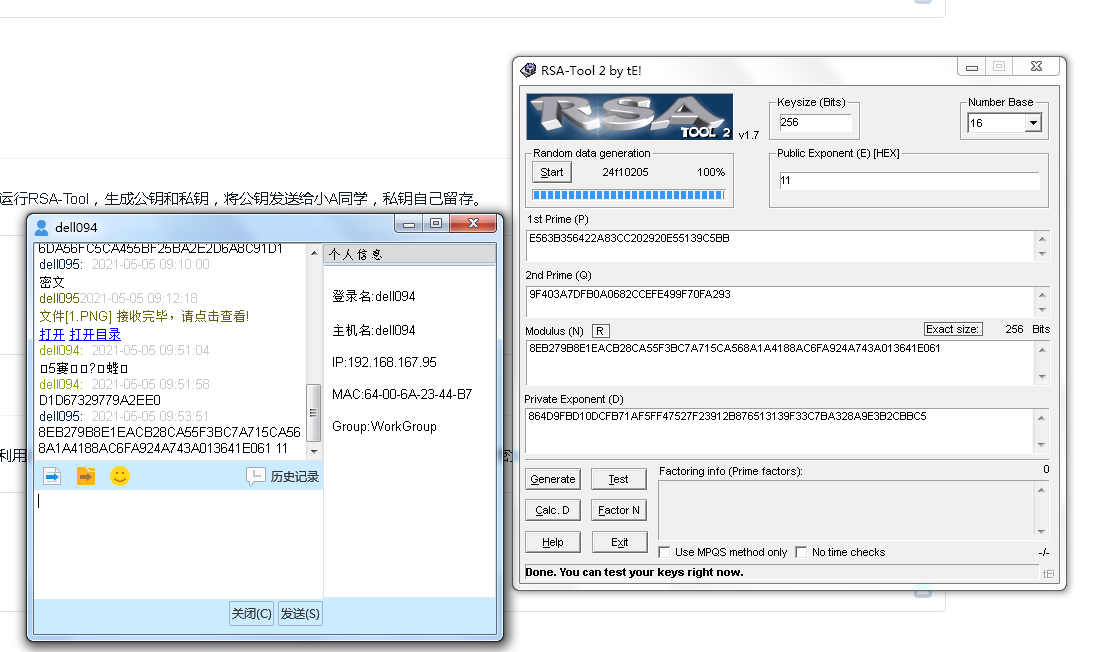
Task: Click MAC:64-00-6A-23-44-B7 text
Action: (402, 395)
